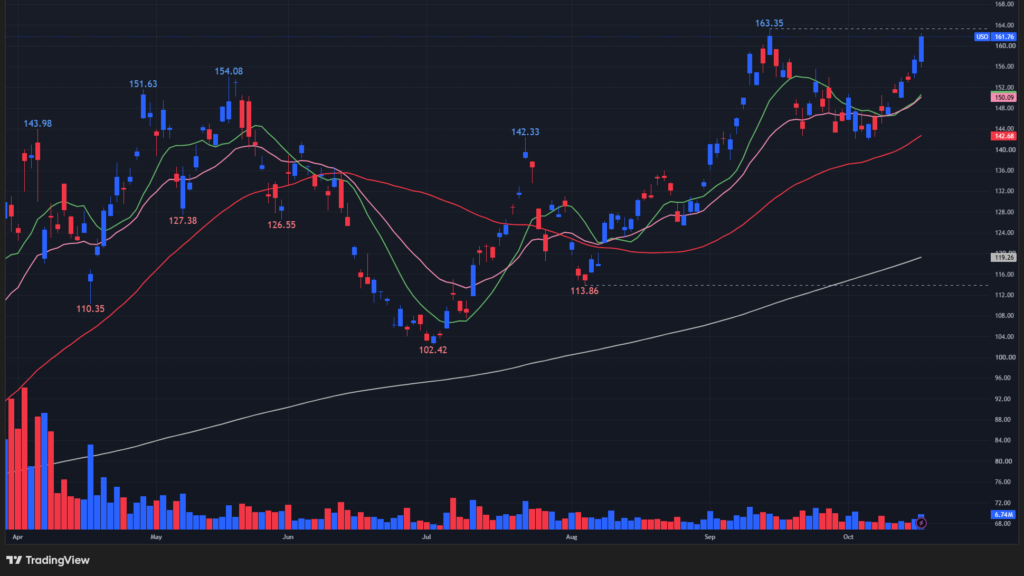Select the 161.76 last price label

(1004, 37)
